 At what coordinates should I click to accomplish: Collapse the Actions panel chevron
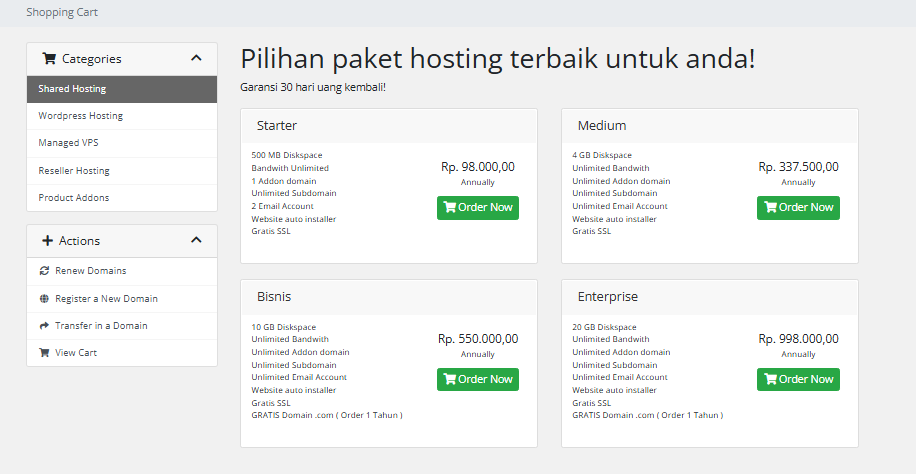[x=196, y=240]
